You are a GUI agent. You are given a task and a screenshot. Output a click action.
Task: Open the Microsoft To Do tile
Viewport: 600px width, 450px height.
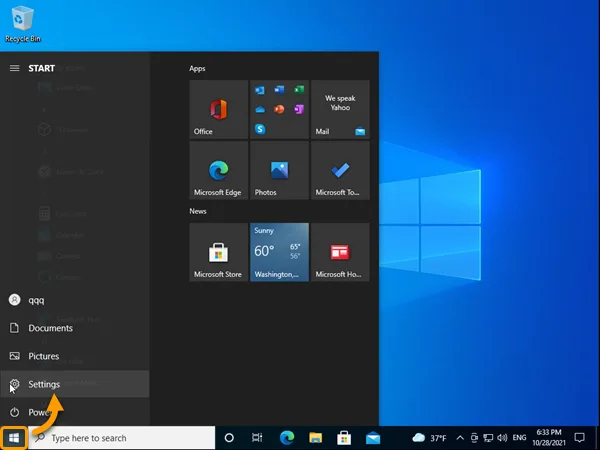point(340,170)
